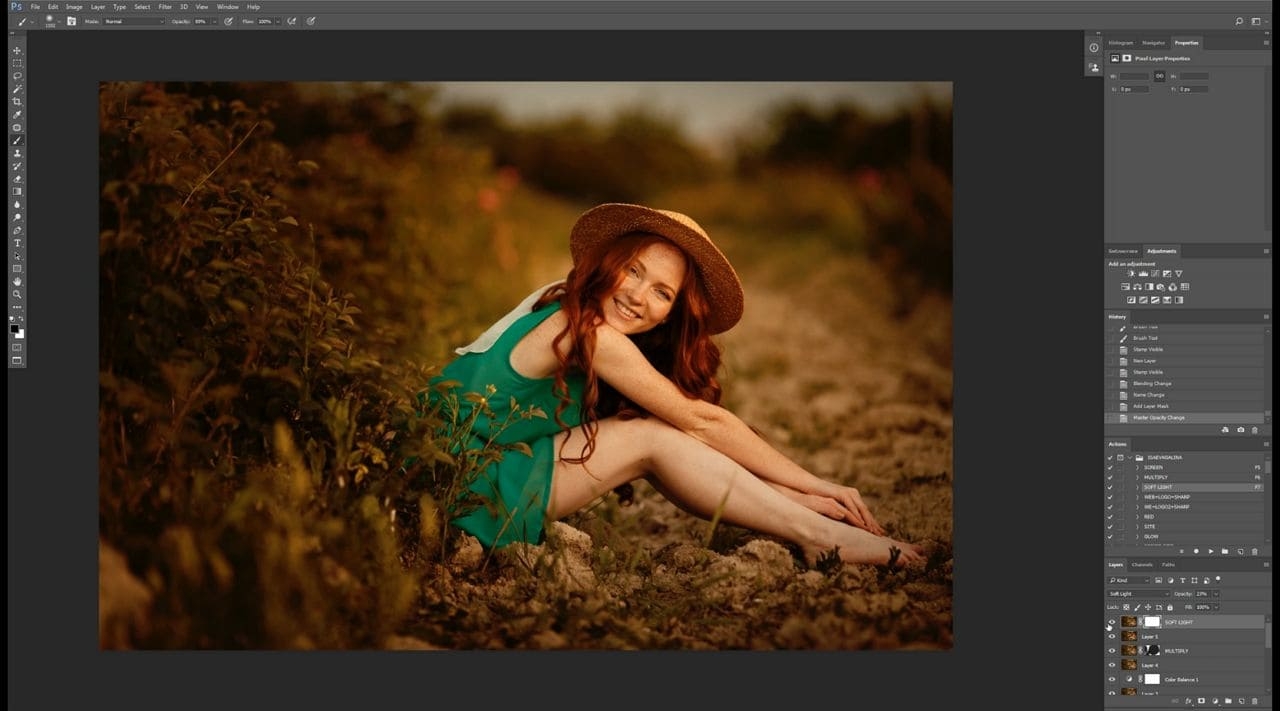Select the Clone Stamp tool
Image resolution: width=1280 pixels, height=711 pixels.
pos(17,153)
